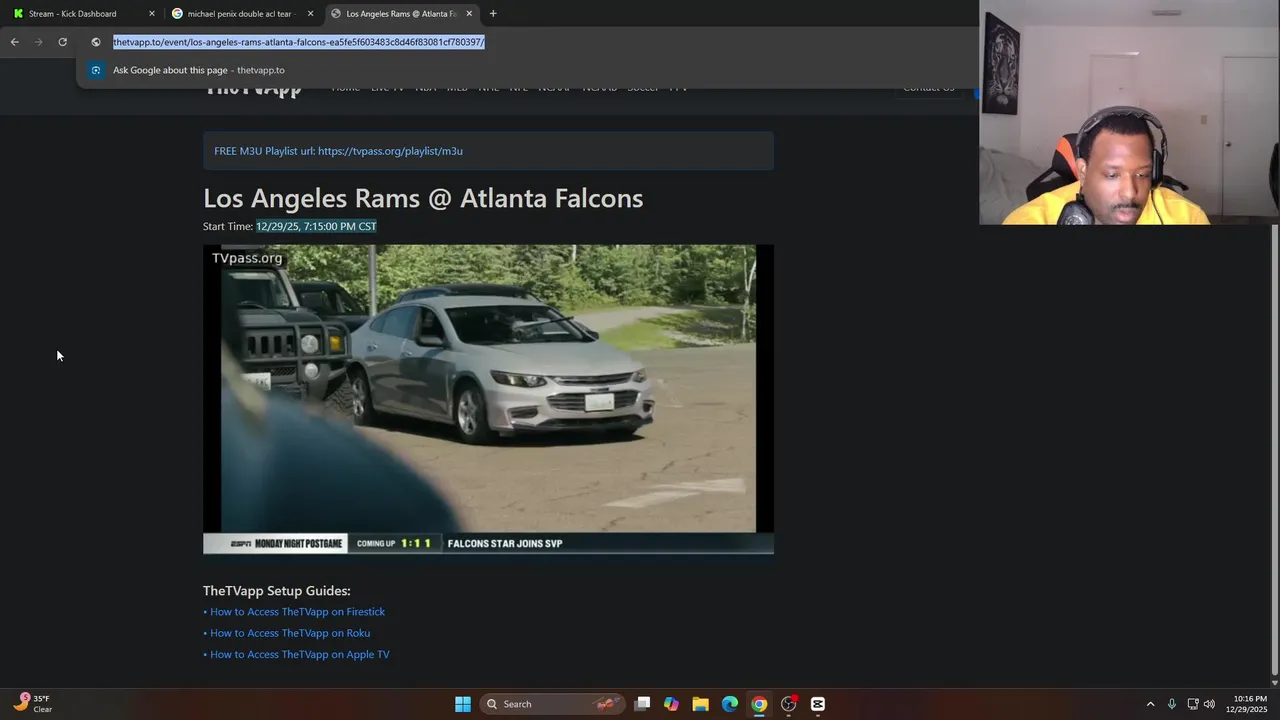1280x720 pixels.
Task: Switch to michael penix double acl tear tab
Action: (x=243, y=14)
